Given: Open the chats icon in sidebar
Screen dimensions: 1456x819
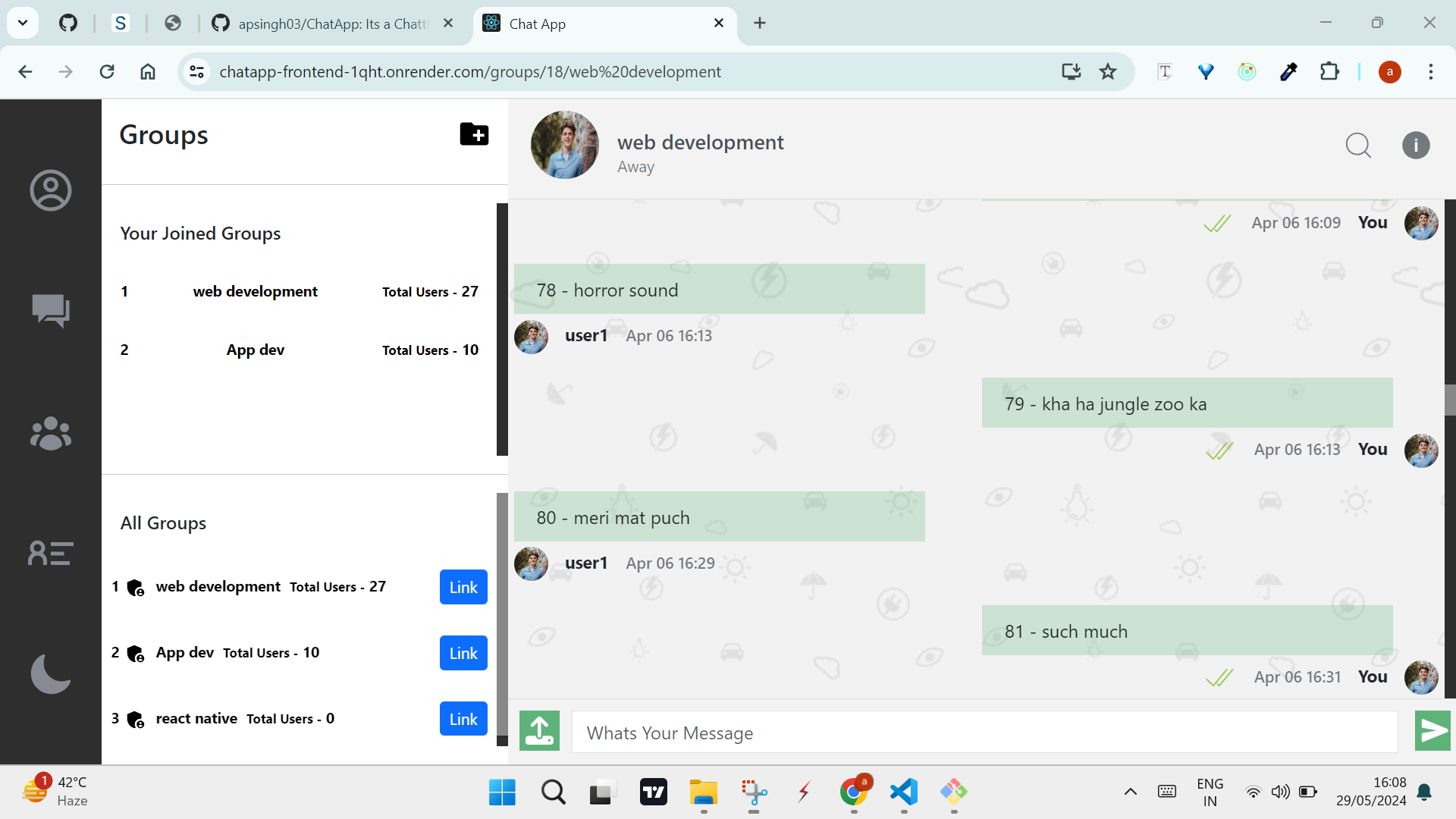Looking at the screenshot, I should pos(51,310).
